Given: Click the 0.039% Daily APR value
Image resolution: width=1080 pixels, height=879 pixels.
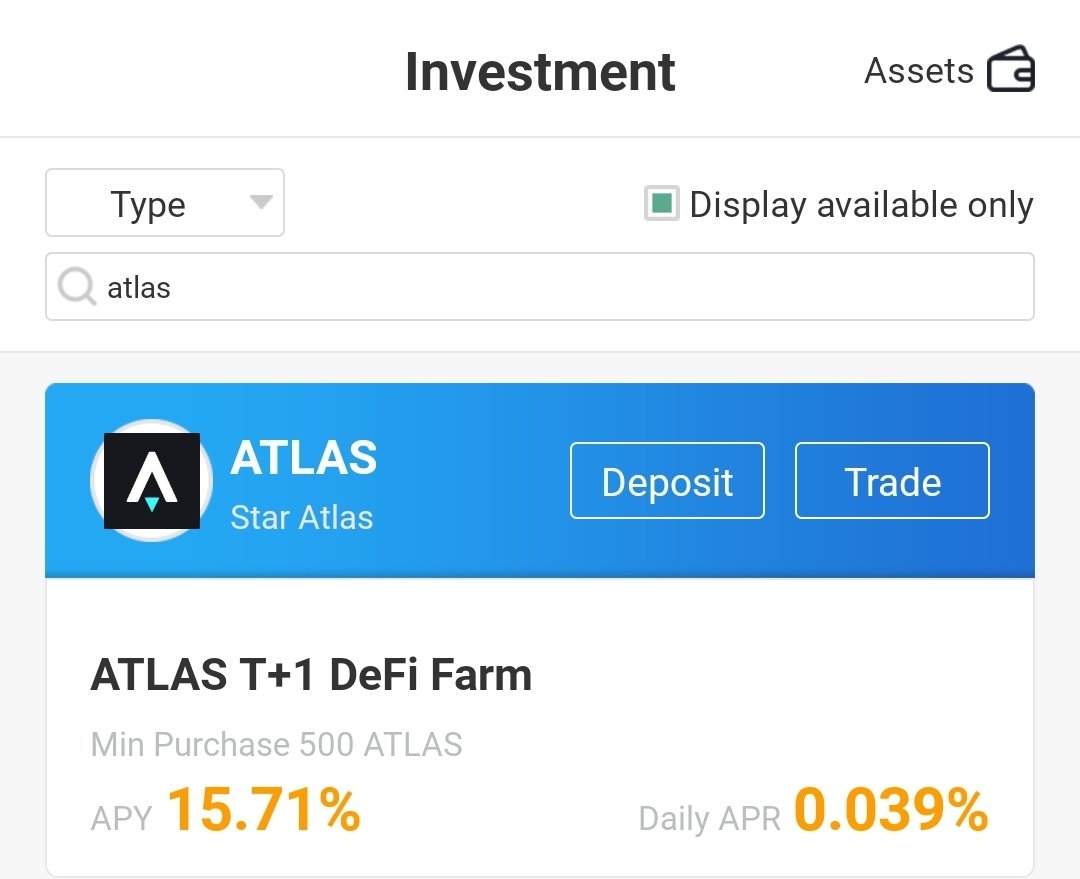Looking at the screenshot, I should click(x=891, y=809).
